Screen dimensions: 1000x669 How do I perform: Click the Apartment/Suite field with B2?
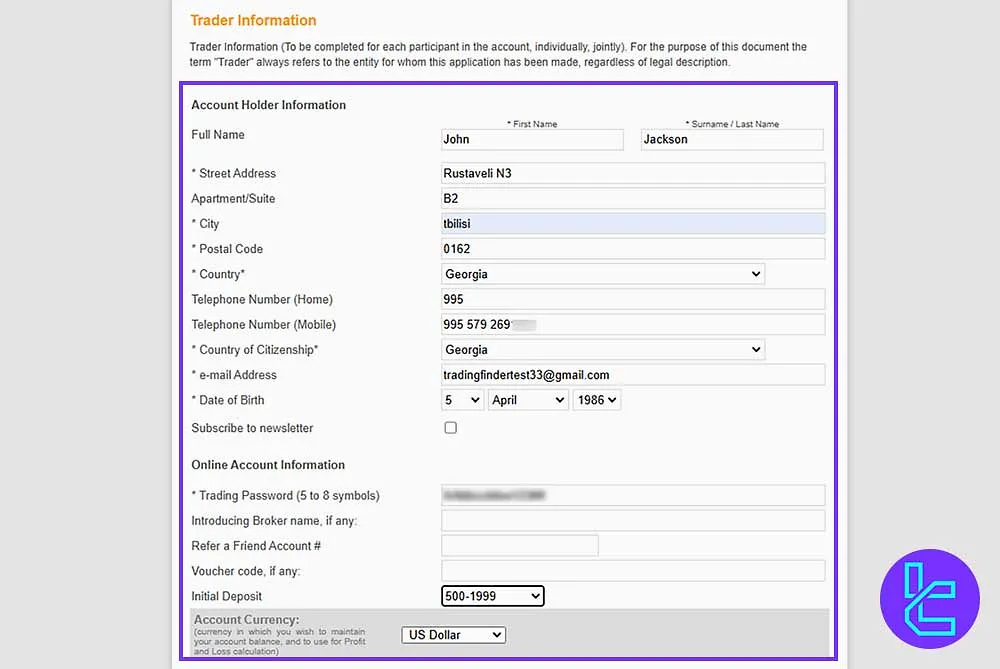coord(633,198)
